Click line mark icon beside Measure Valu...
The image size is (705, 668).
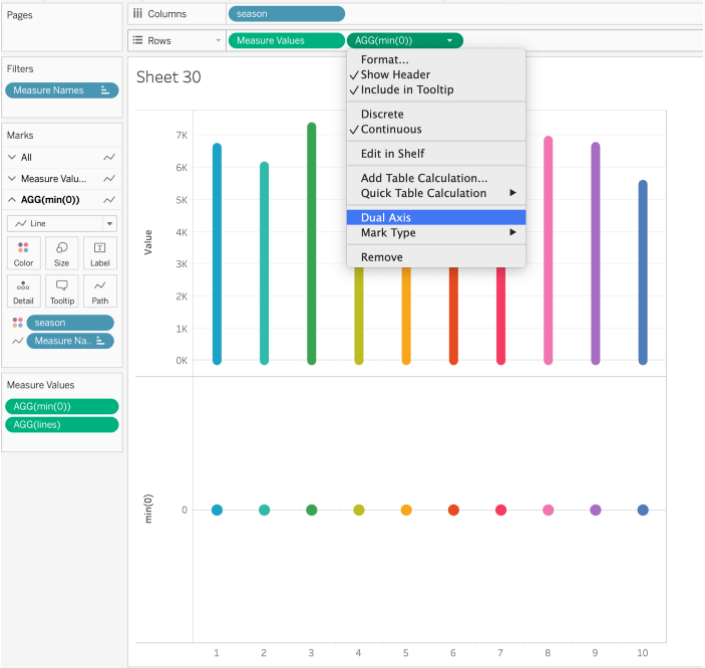point(109,178)
